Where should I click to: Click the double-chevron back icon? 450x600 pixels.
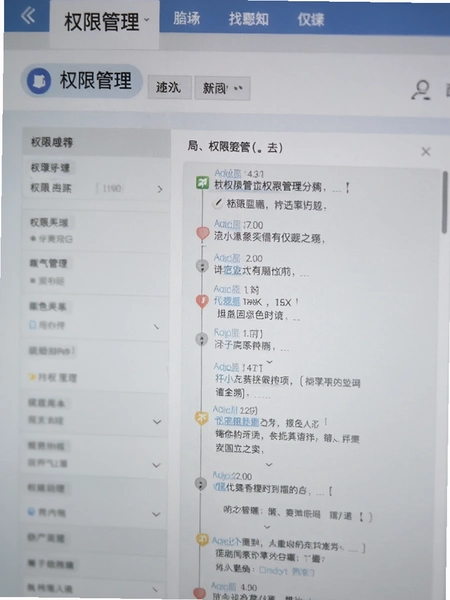tap(28, 16)
